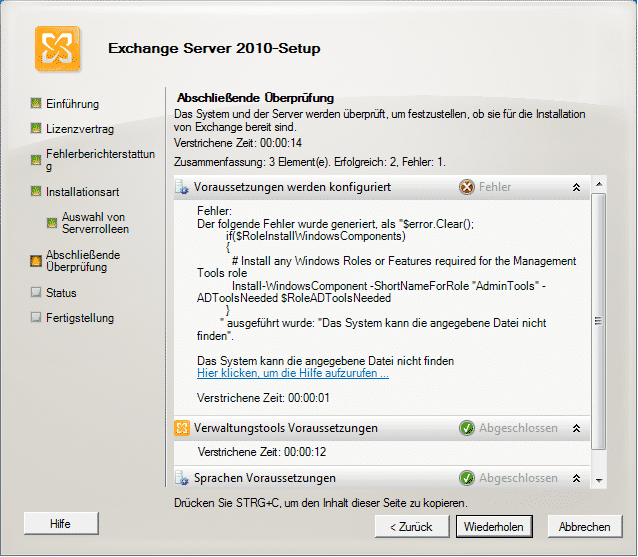Click the empty Status step icon

coord(36,292)
